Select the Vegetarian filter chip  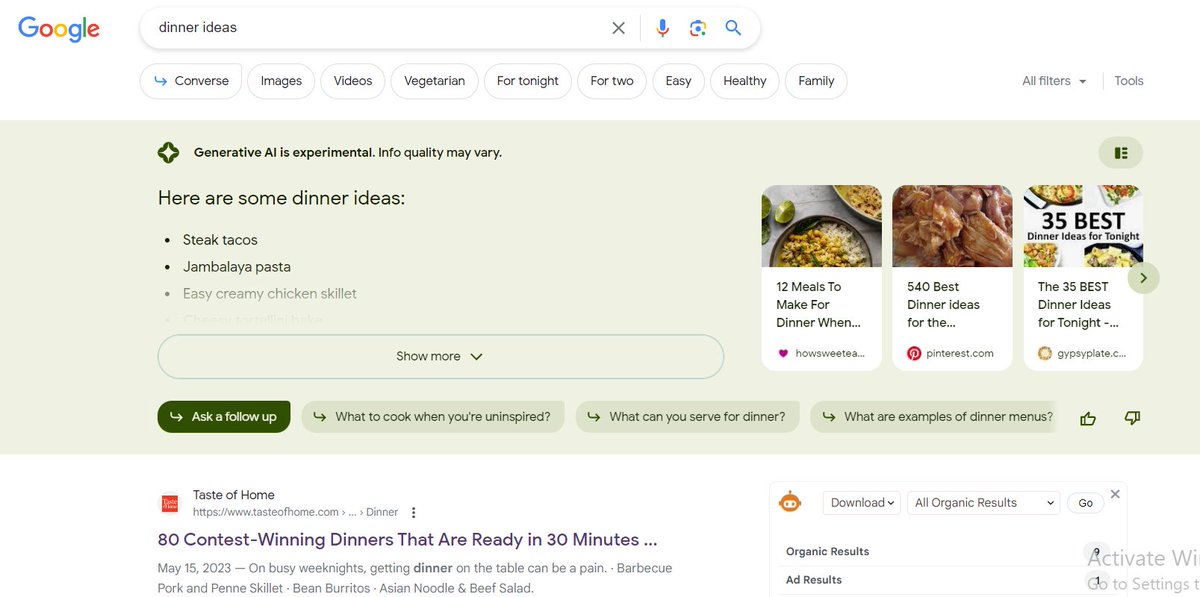(434, 81)
